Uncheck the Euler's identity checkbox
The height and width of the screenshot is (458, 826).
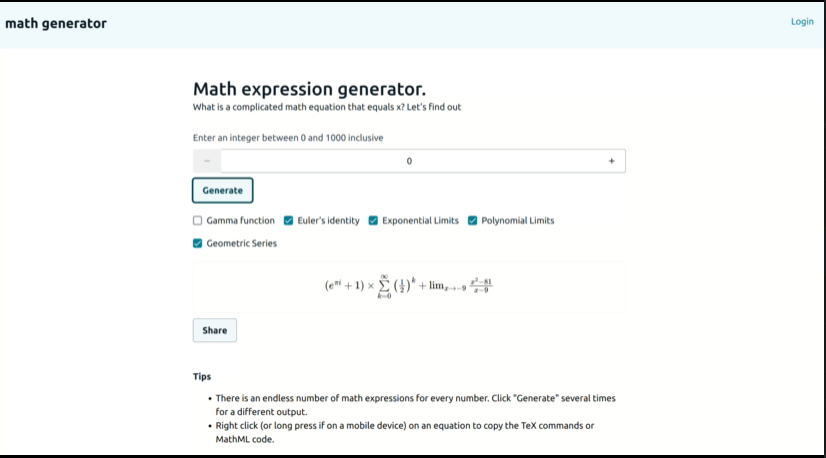pos(289,221)
